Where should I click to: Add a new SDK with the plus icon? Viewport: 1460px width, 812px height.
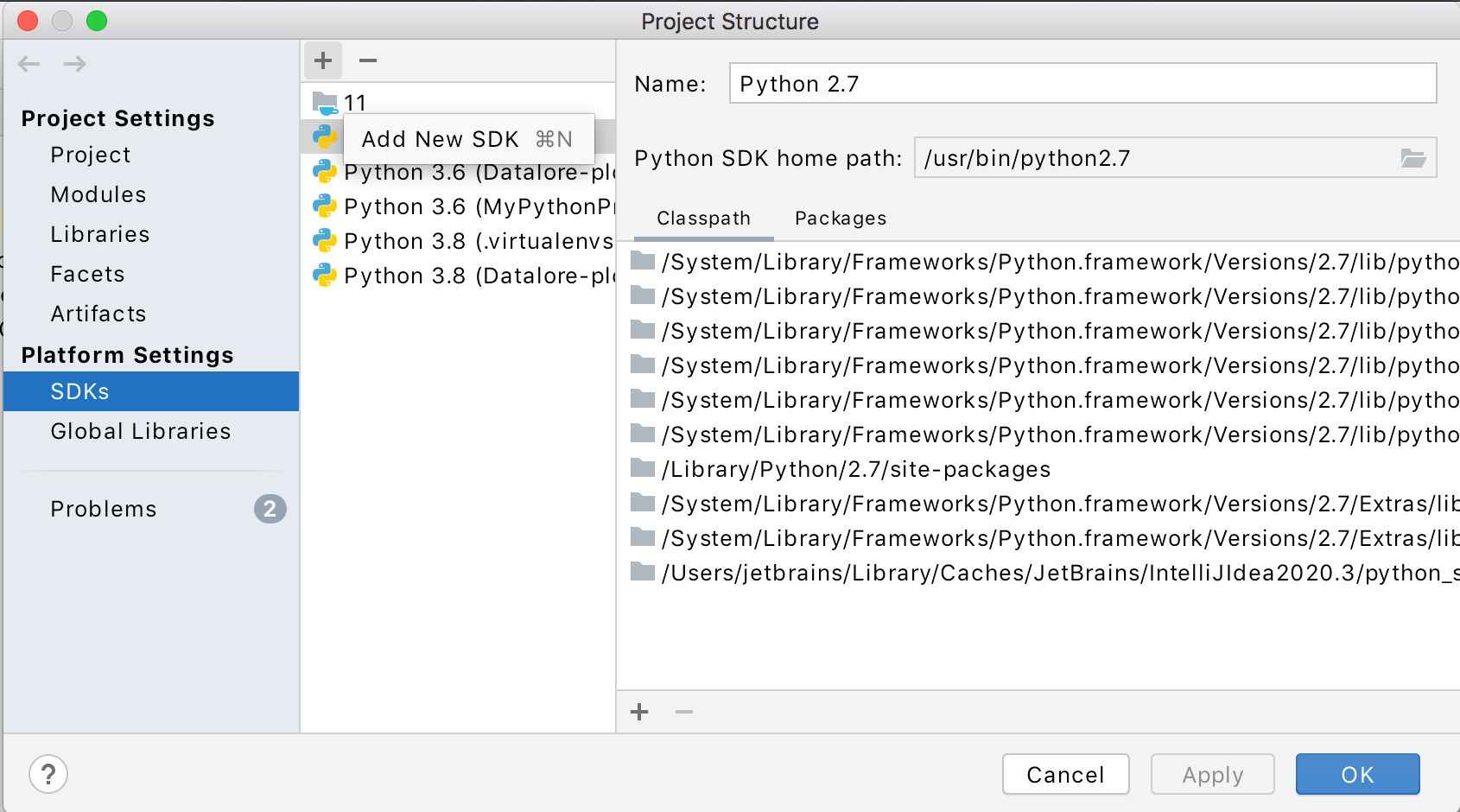click(322, 60)
